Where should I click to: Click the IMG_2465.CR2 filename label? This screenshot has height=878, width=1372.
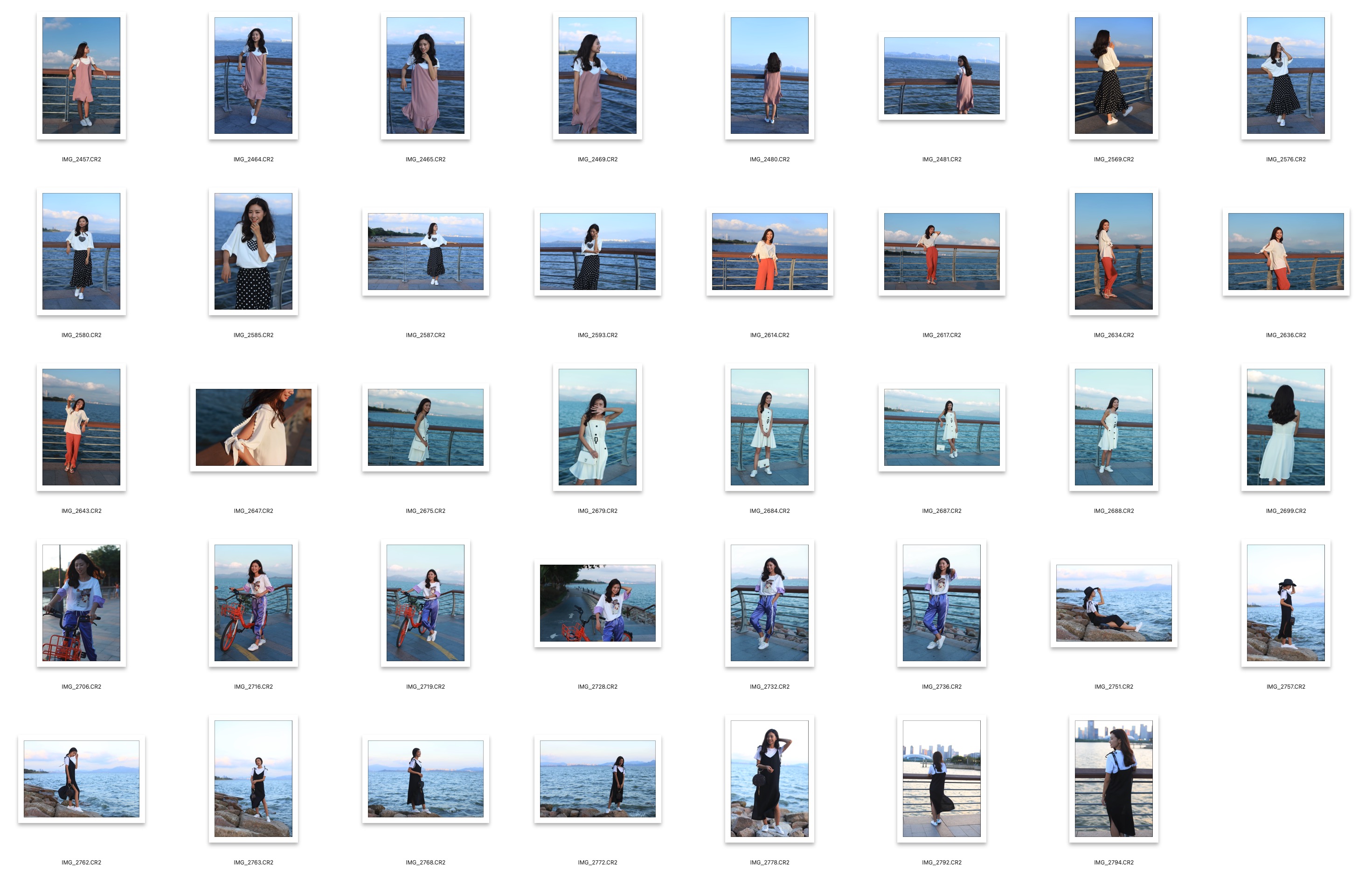pyautogui.click(x=425, y=159)
